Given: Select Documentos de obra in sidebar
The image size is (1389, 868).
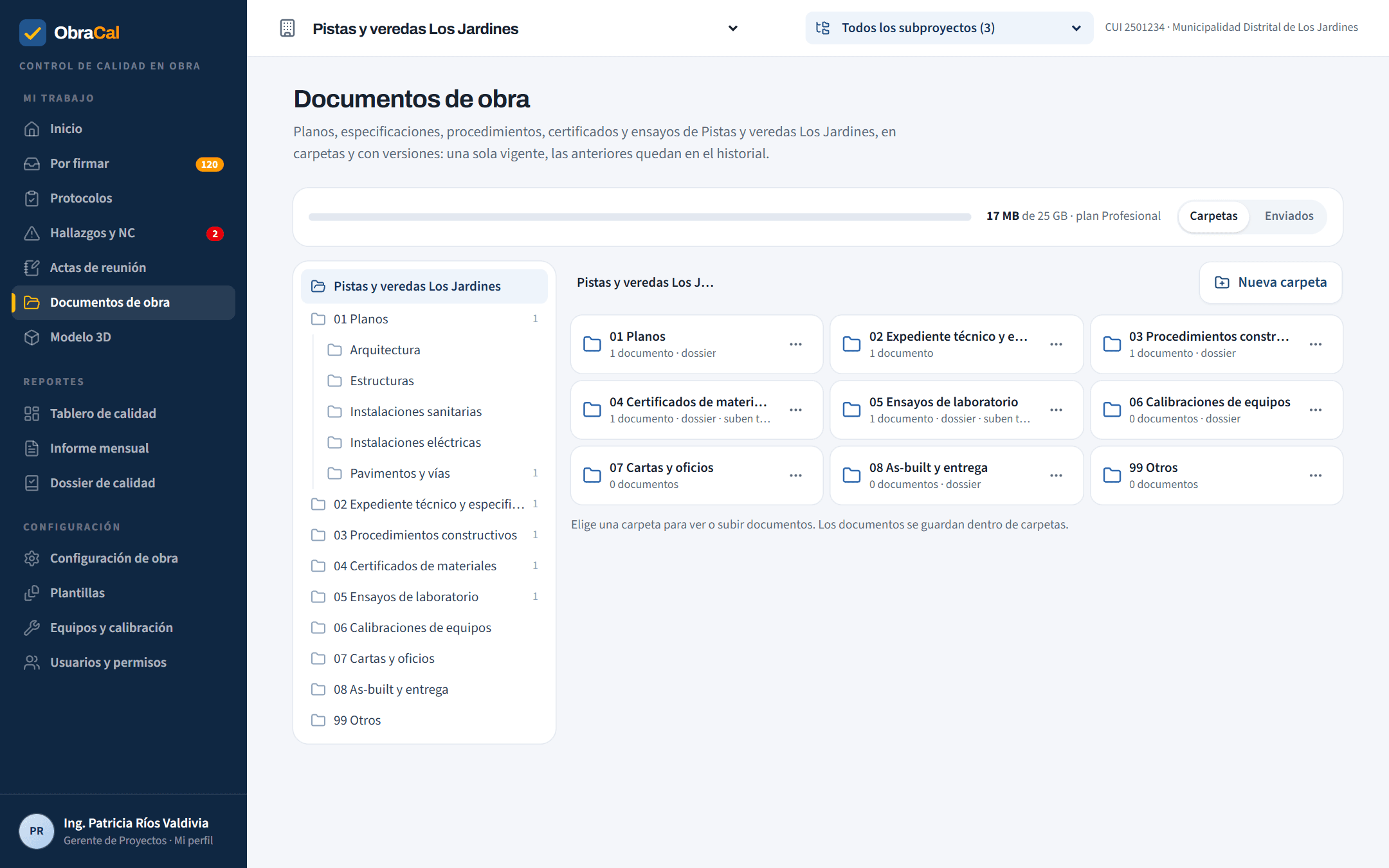Looking at the screenshot, I should pos(123,302).
